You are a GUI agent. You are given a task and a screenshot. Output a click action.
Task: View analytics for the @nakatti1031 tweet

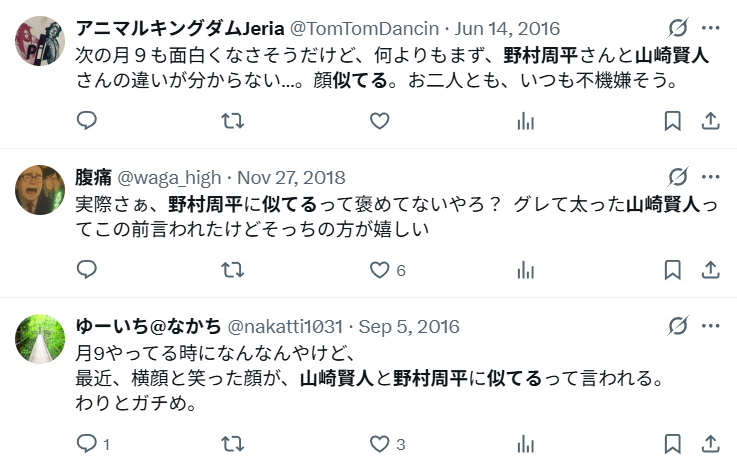[525, 443]
